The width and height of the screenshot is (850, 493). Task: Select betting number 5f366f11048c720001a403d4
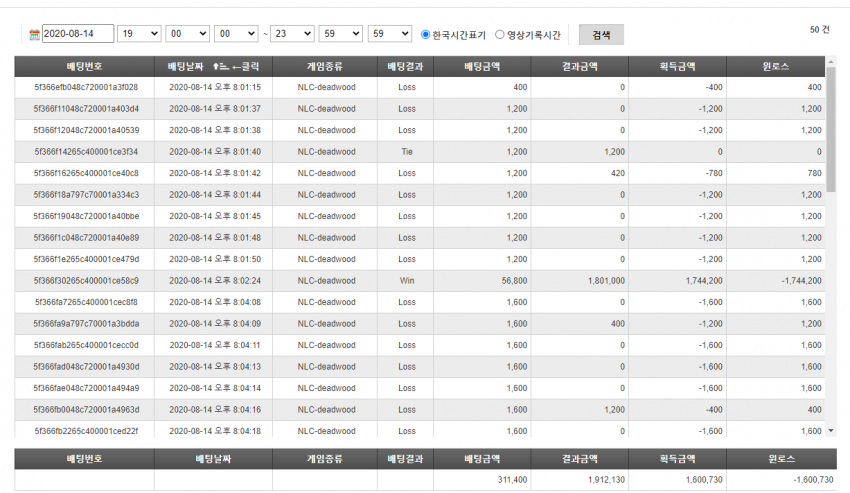coord(86,108)
